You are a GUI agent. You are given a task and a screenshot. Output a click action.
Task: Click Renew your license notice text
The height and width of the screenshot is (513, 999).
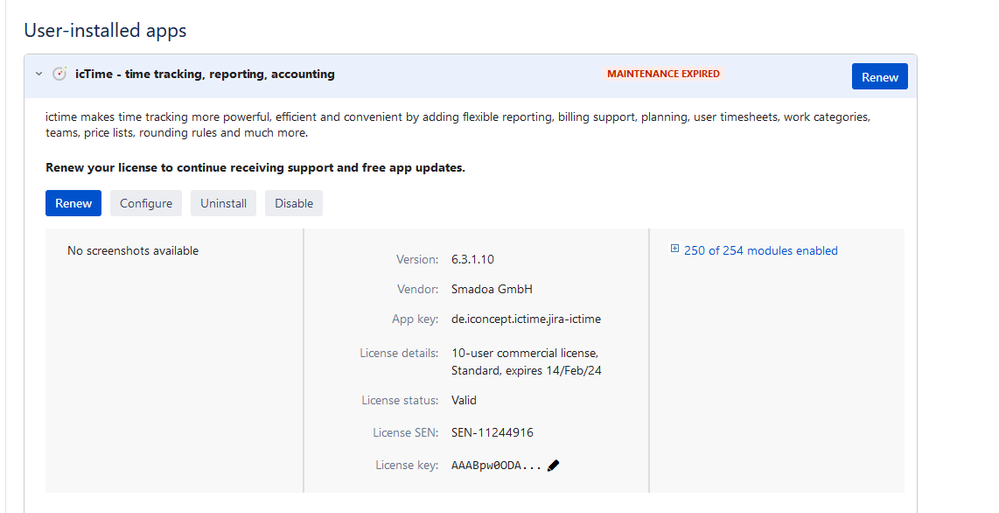click(x=255, y=168)
